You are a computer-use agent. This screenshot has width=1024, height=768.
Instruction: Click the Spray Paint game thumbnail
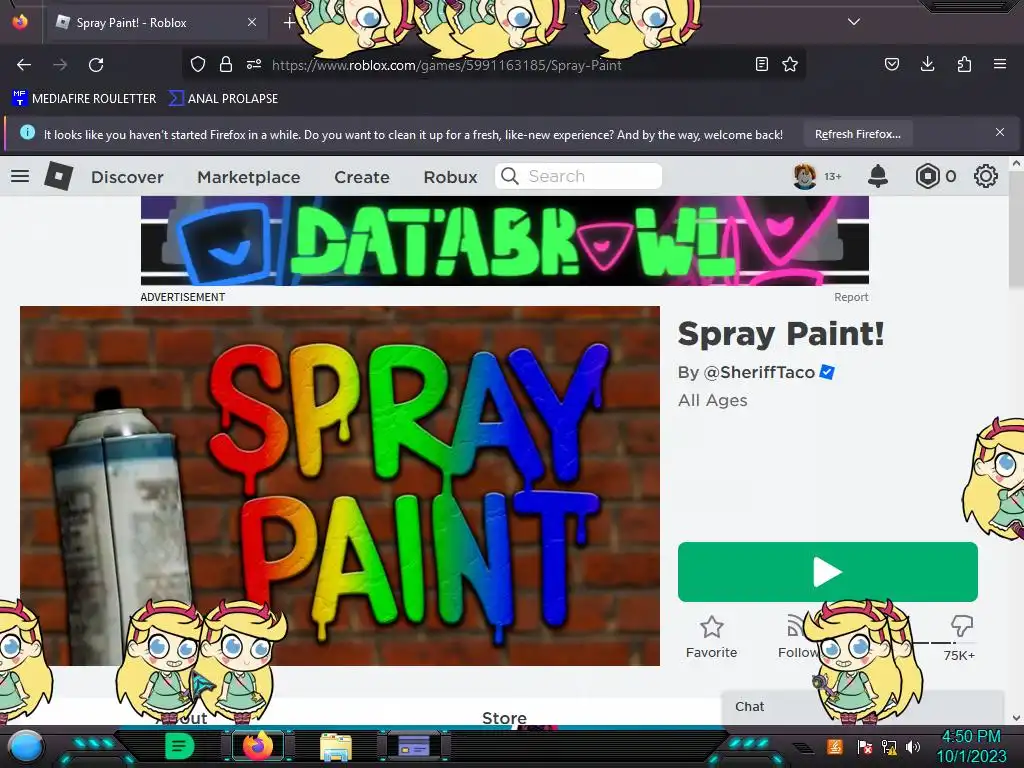340,486
